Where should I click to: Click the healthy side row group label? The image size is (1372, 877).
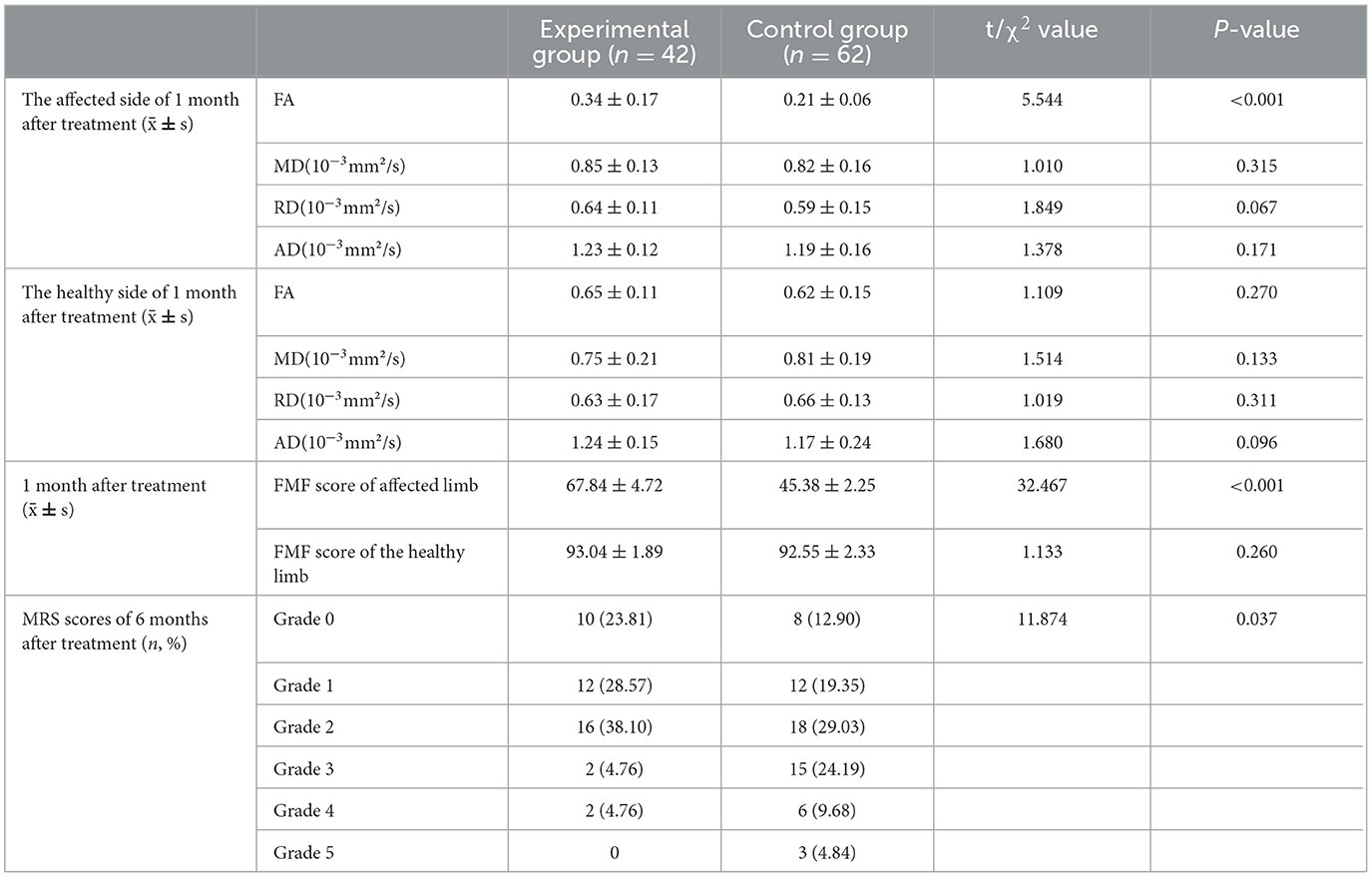pyautogui.click(x=130, y=304)
